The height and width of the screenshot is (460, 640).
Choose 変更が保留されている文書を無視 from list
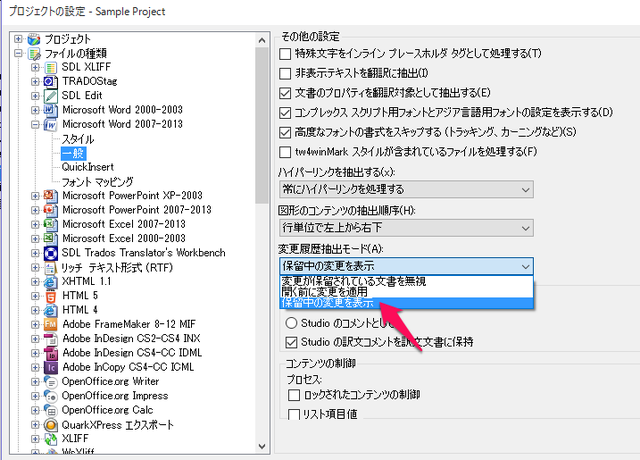[x=406, y=281]
